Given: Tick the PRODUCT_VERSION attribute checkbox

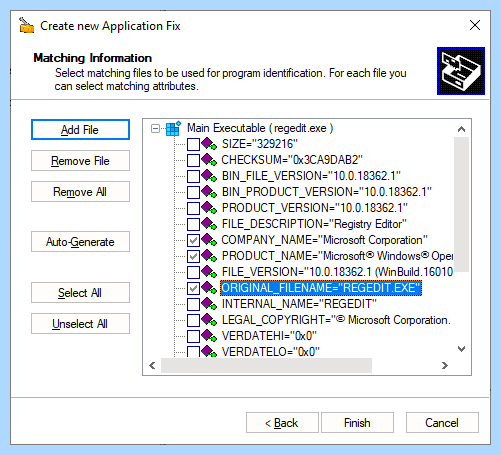Looking at the screenshot, I should 193,208.
